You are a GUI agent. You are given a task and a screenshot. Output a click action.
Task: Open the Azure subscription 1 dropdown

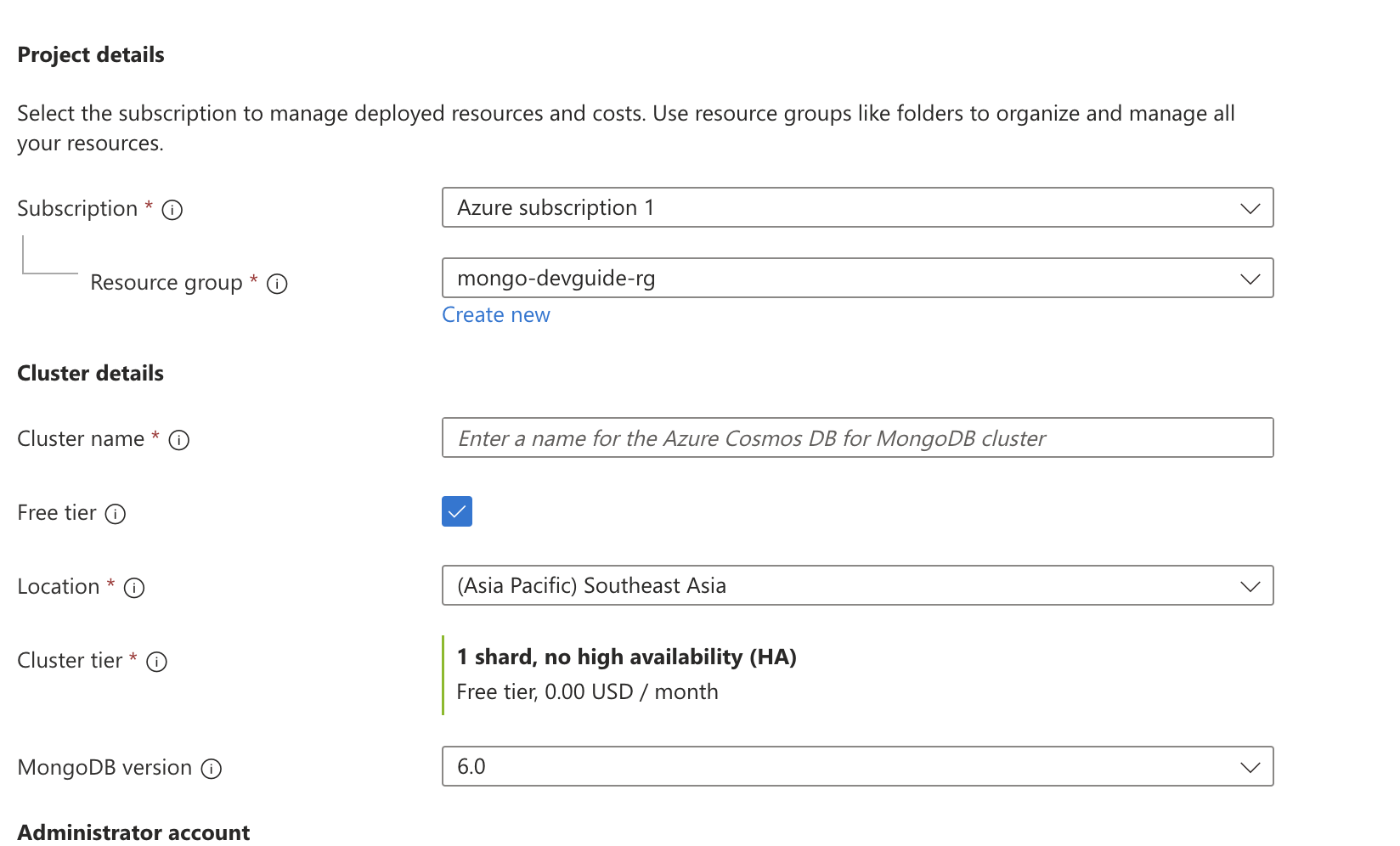[x=857, y=207]
